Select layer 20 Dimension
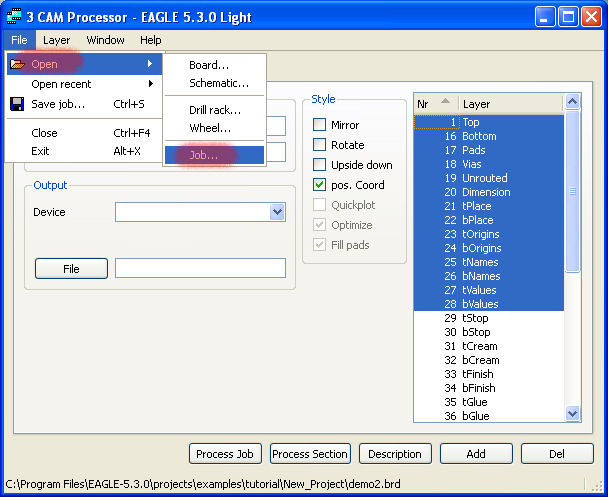 (489, 192)
